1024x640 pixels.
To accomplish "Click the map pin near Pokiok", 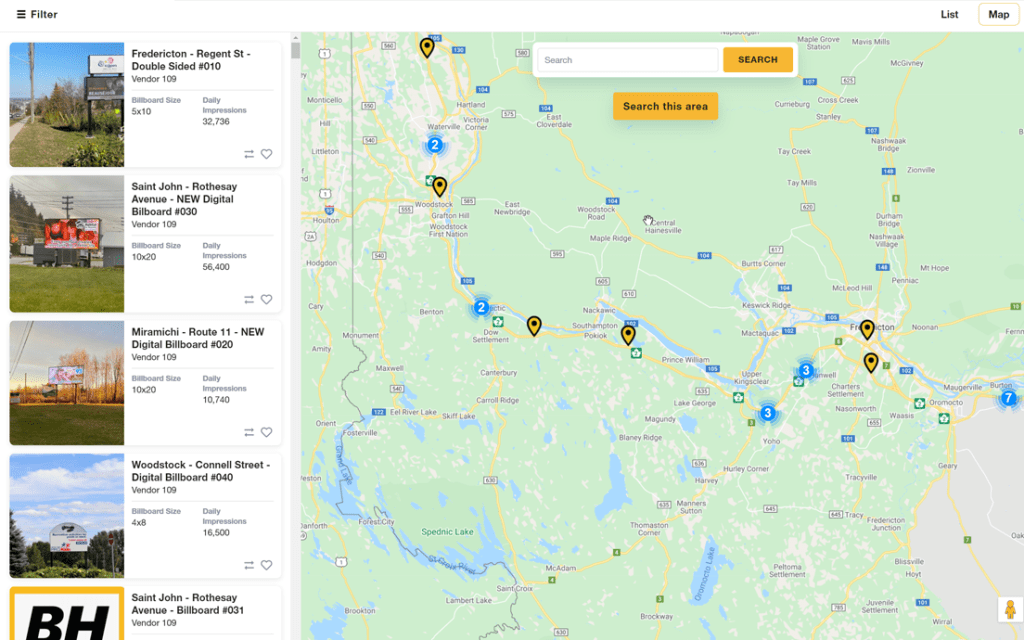I will (x=628, y=334).
